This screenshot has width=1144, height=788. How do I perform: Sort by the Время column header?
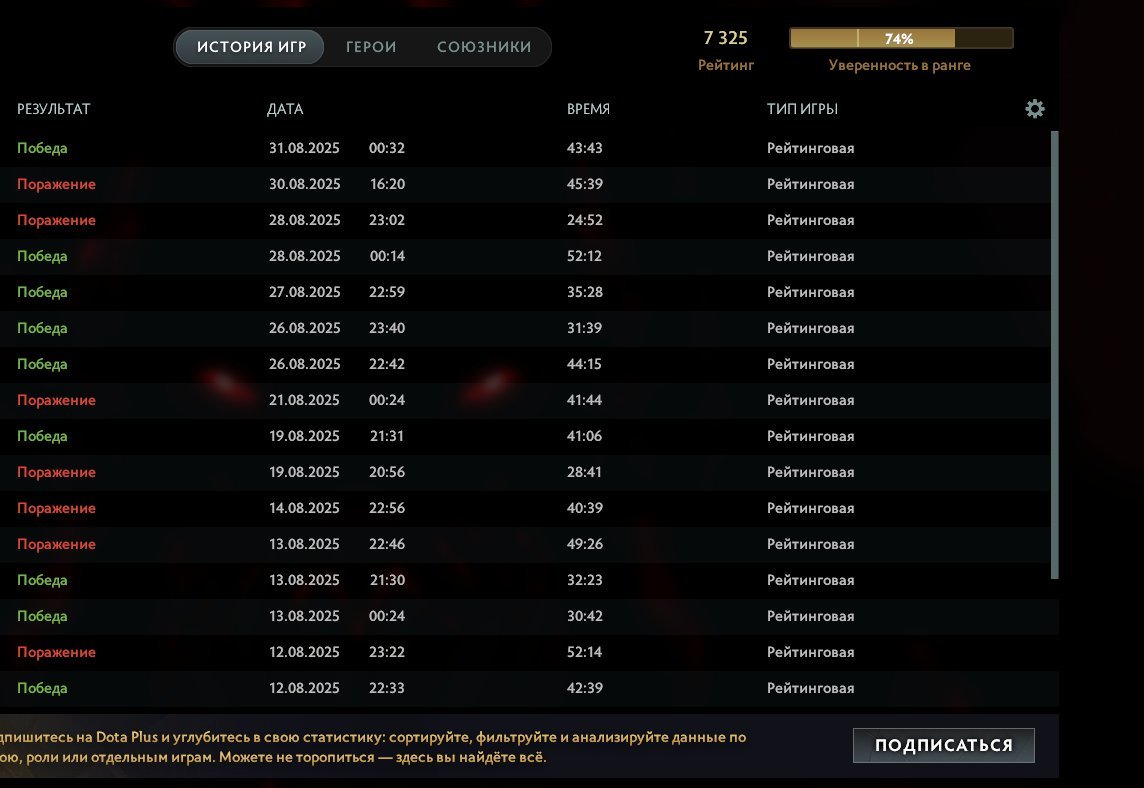pos(588,109)
